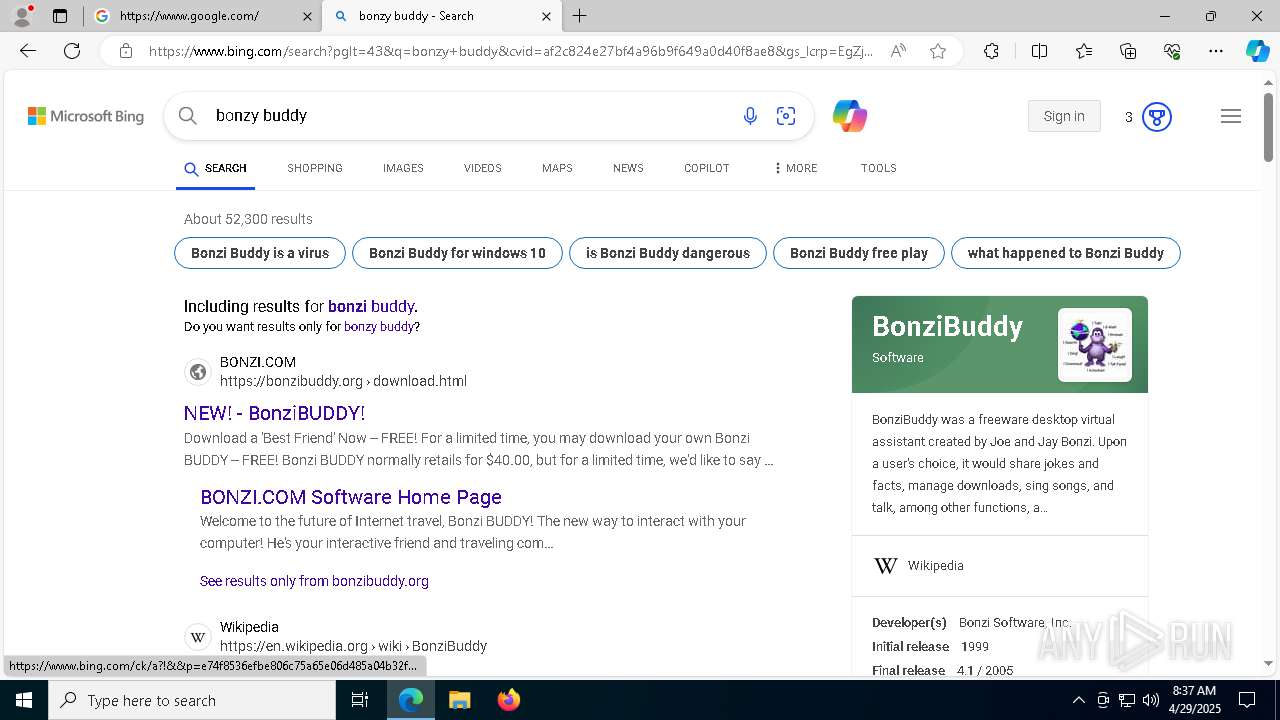Open the Extensions puzzle icon
Screen dimensions: 1280x720
(991, 51)
